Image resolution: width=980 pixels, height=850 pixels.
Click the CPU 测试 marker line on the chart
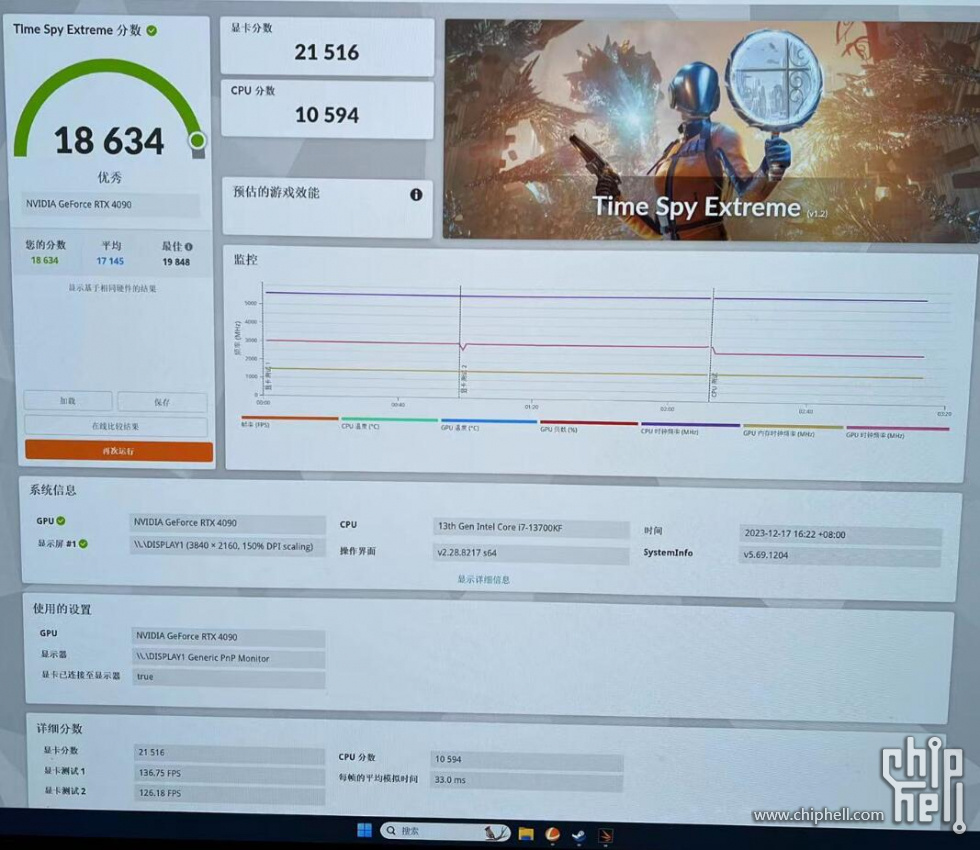pyautogui.click(x=712, y=345)
